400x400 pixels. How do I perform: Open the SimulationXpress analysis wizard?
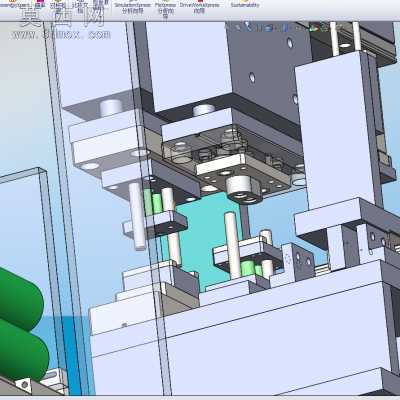tap(133, 7)
